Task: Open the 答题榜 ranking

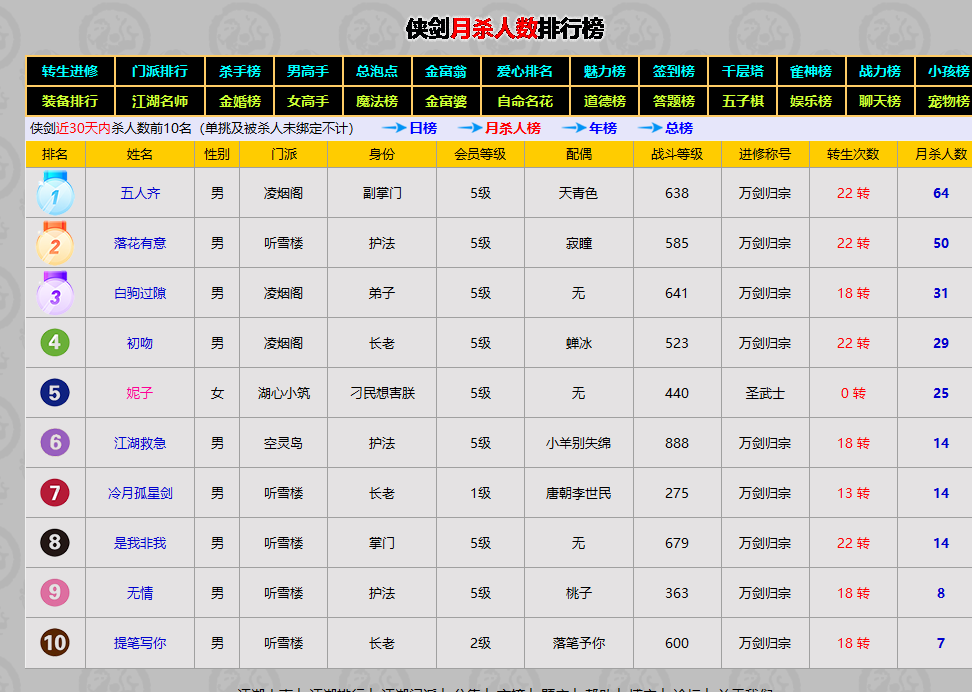Action: pyautogui.click(x=673, y=101)
